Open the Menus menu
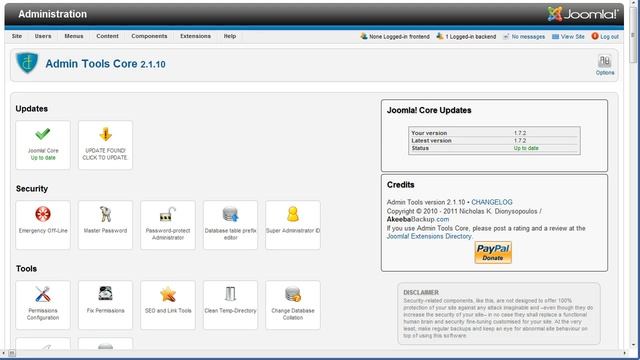Screen dimensions: 640x360 tap(74, 36)
